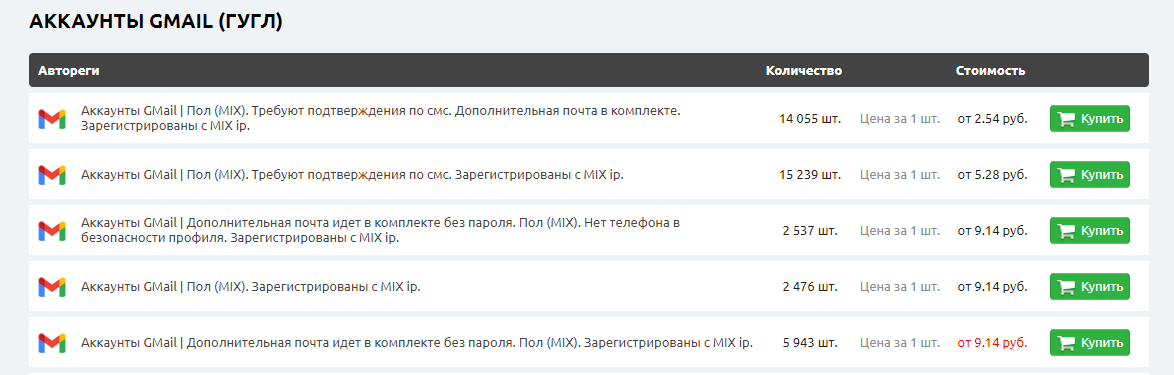Viewport: 1174px width, 375px height.
Task: Click price от 2.54 руб.
Action: click(993, 118)
